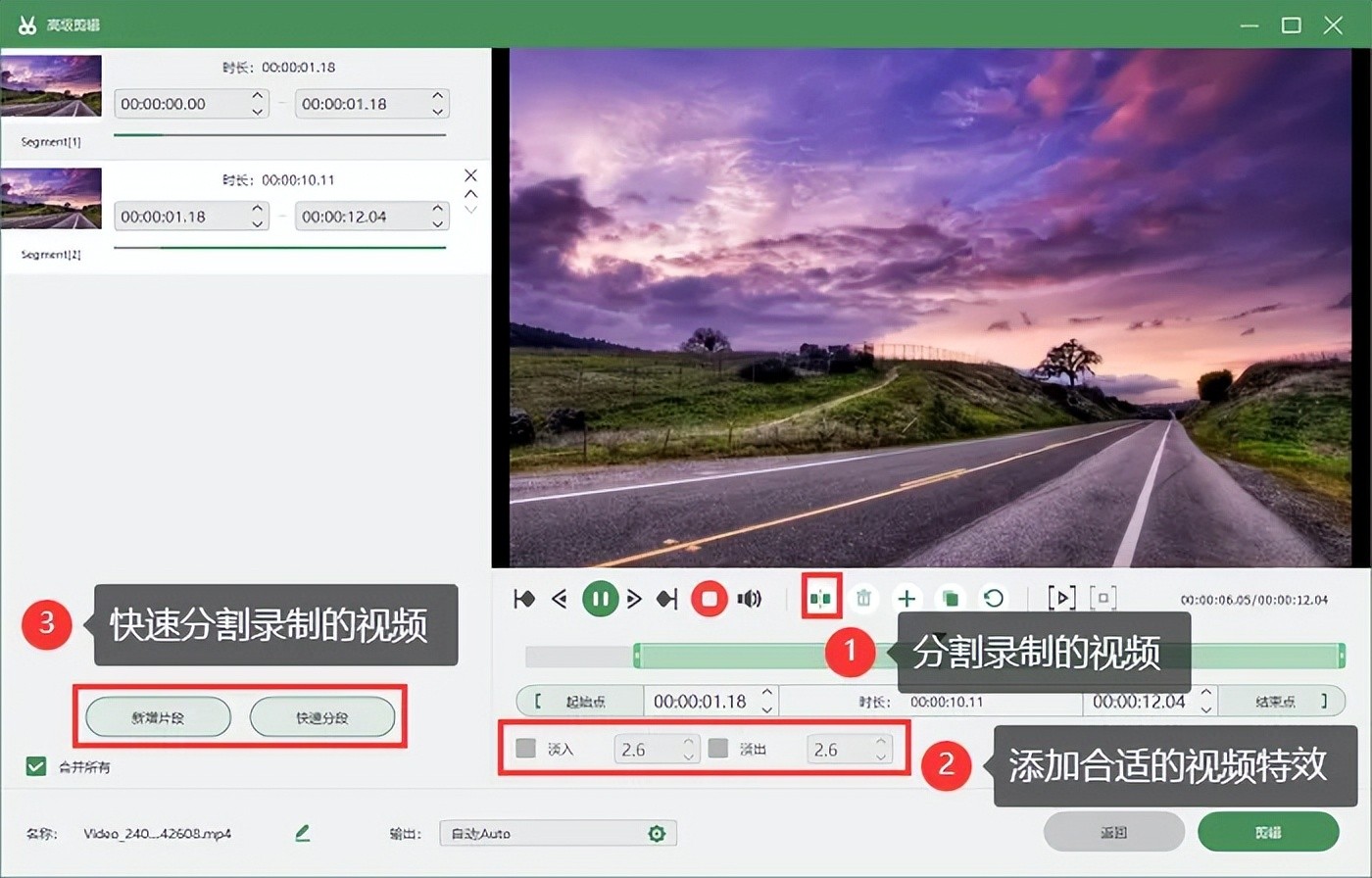Viewport: 1372px width, 878px height.
Task: Click the circular reset arrow icon
Action: coord(993,598)
